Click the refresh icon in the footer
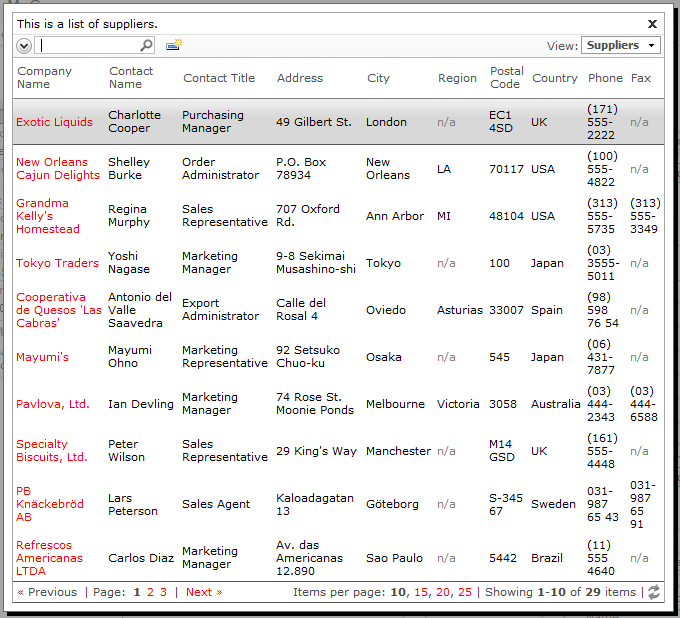 coord(654,592)
